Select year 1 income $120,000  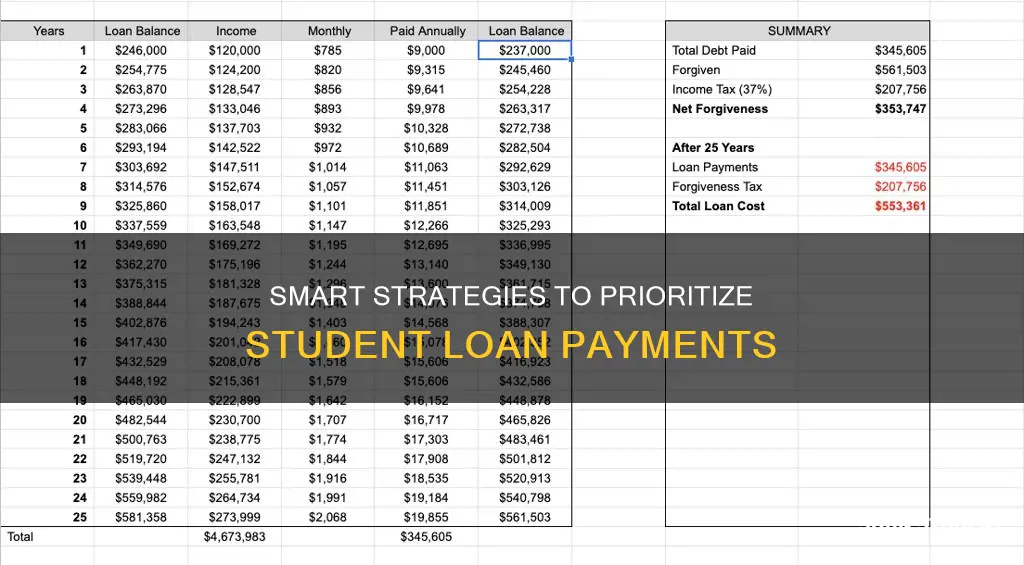(234, 50)
